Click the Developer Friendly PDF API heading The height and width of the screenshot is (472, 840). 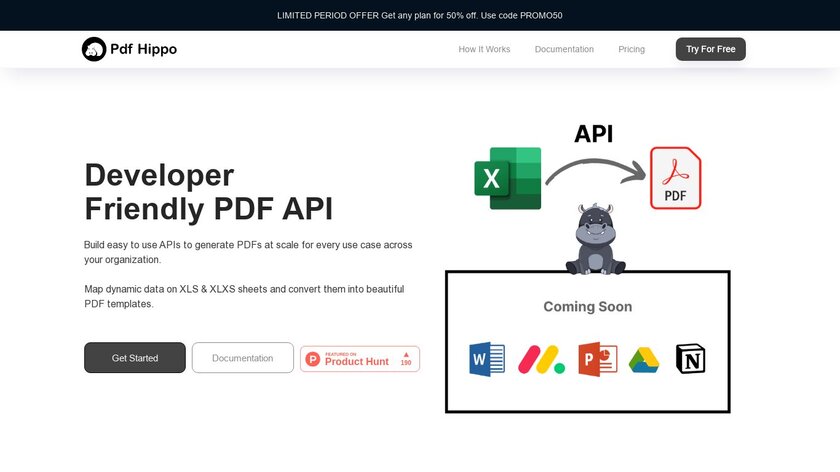[x=209, y=192]
